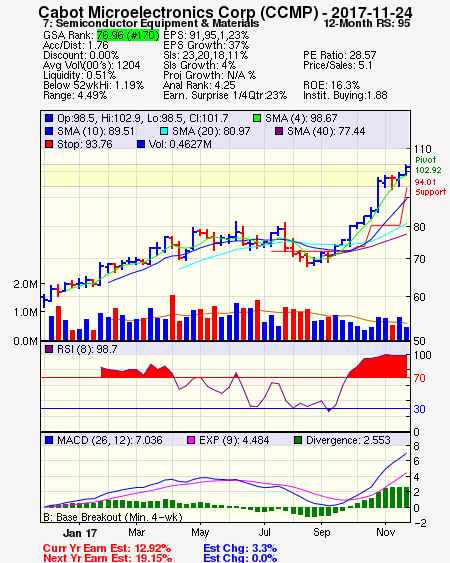Click the green SMA (4) legend swatch
The width and height of the screenshot is (450, 563).
tap(257, 118)
